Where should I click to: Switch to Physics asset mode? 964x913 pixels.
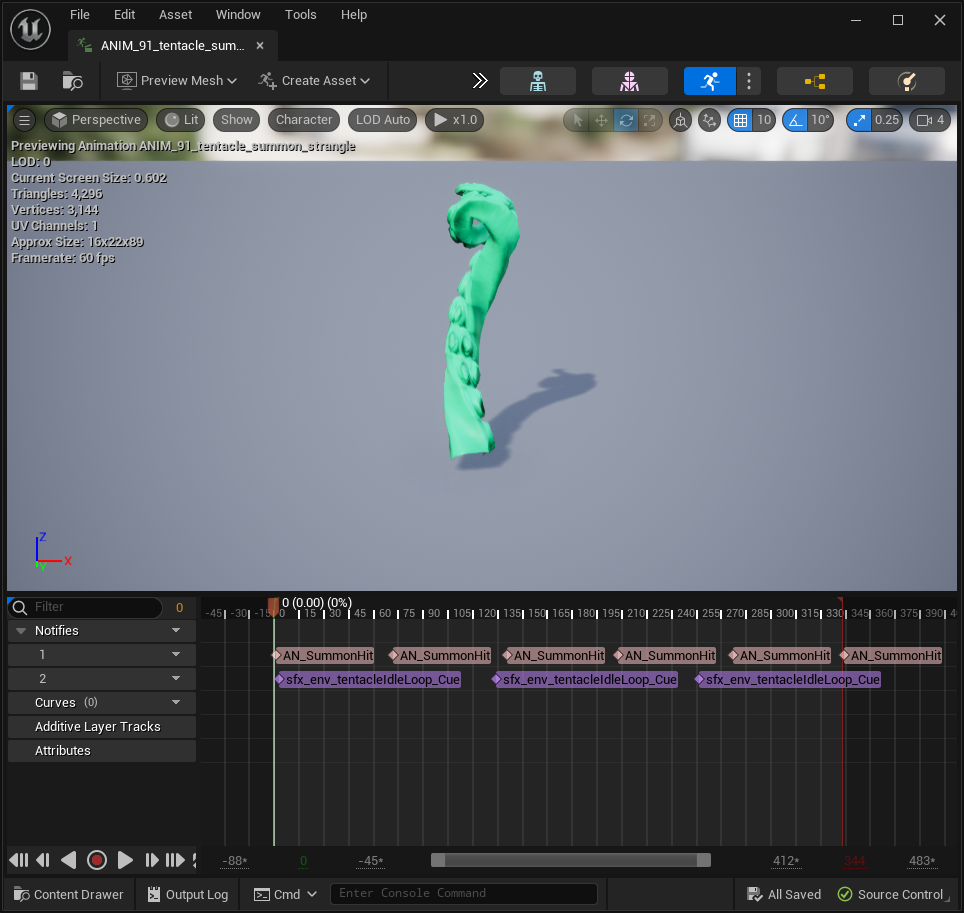tap(907, 81)
